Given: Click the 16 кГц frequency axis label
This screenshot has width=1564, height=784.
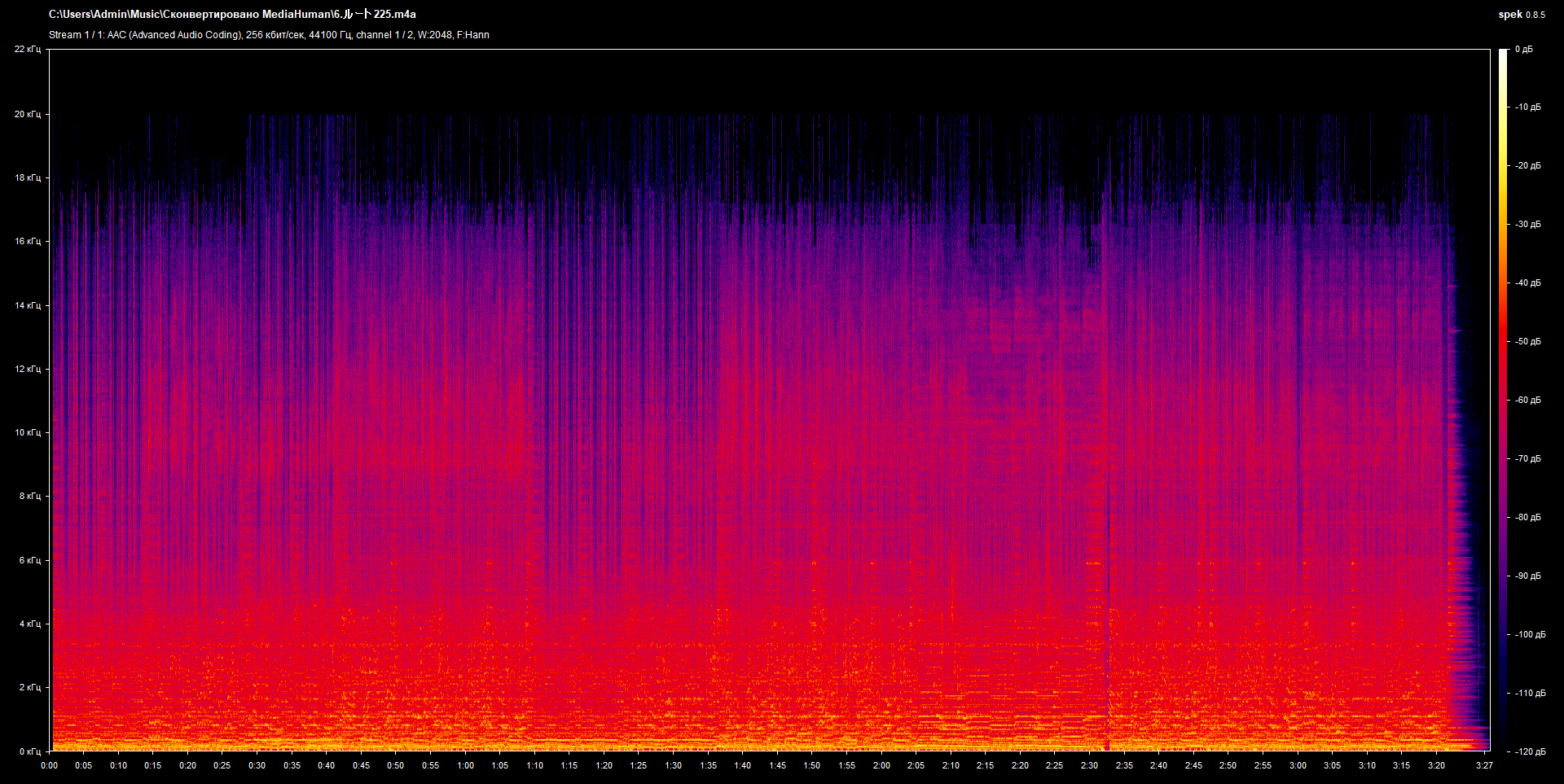Looking at the screenshot, I should point(28,241).
